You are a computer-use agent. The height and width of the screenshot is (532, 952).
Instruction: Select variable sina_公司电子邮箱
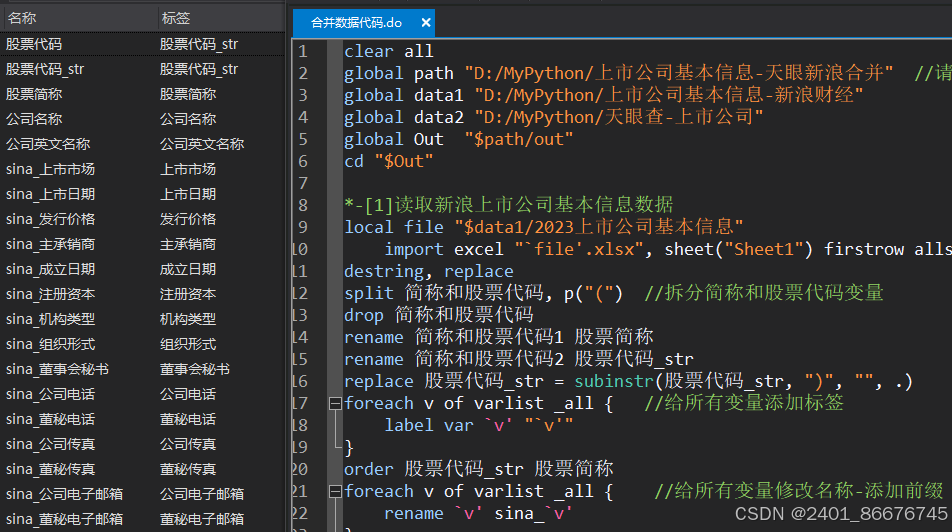tap(64, 494)
